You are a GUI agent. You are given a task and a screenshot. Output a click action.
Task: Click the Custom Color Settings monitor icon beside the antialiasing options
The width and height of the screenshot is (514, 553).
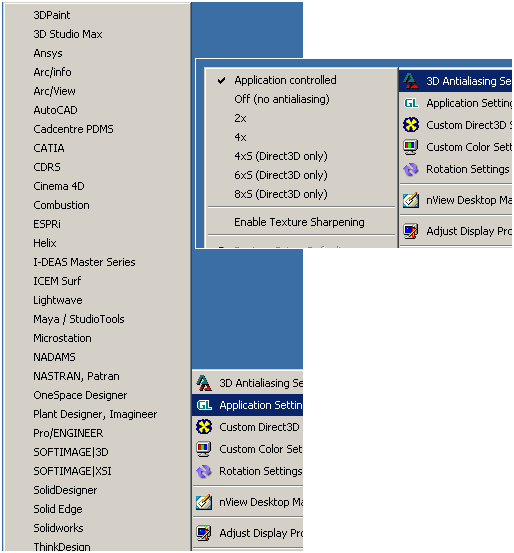click(x=411, y=147)
